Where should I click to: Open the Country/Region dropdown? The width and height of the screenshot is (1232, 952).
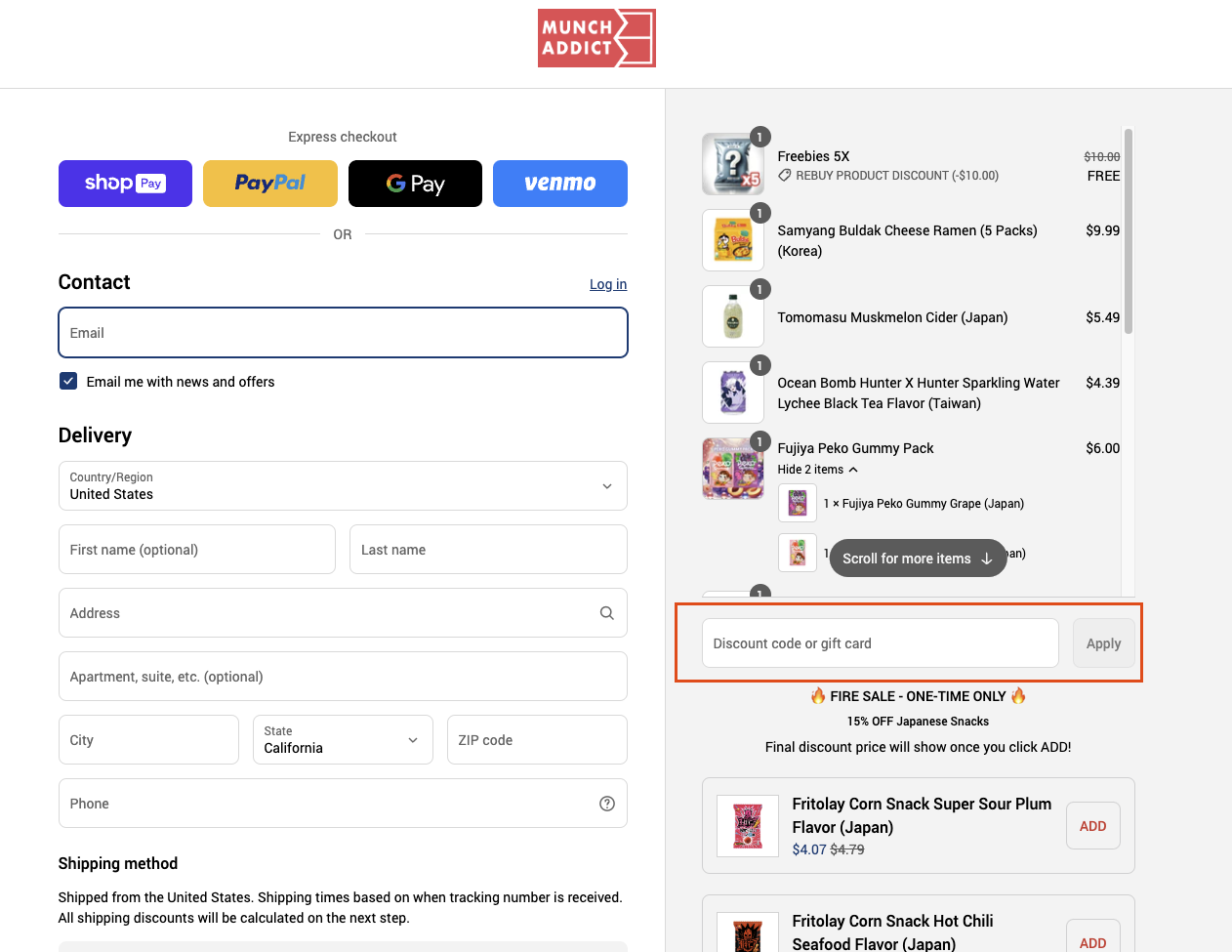[343, 486]
